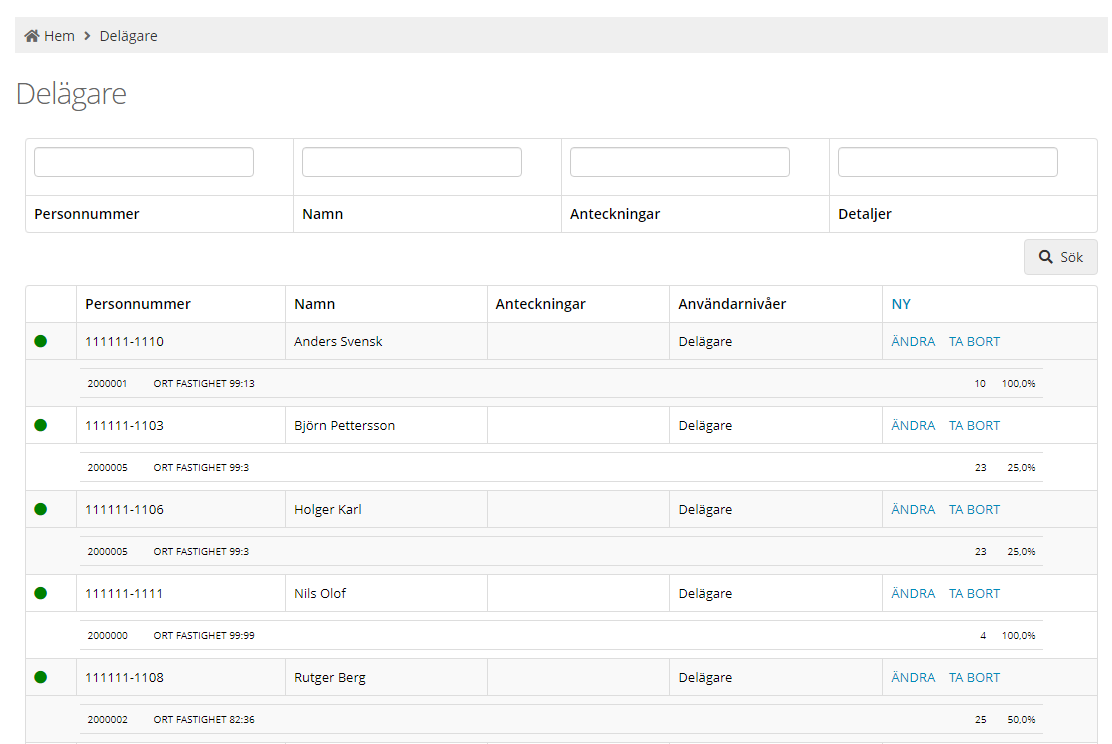Click the green status dot for Rutger Berg
Image resolution: width=1112 pixels, height=744 pixels.
[x=41, y=677]
